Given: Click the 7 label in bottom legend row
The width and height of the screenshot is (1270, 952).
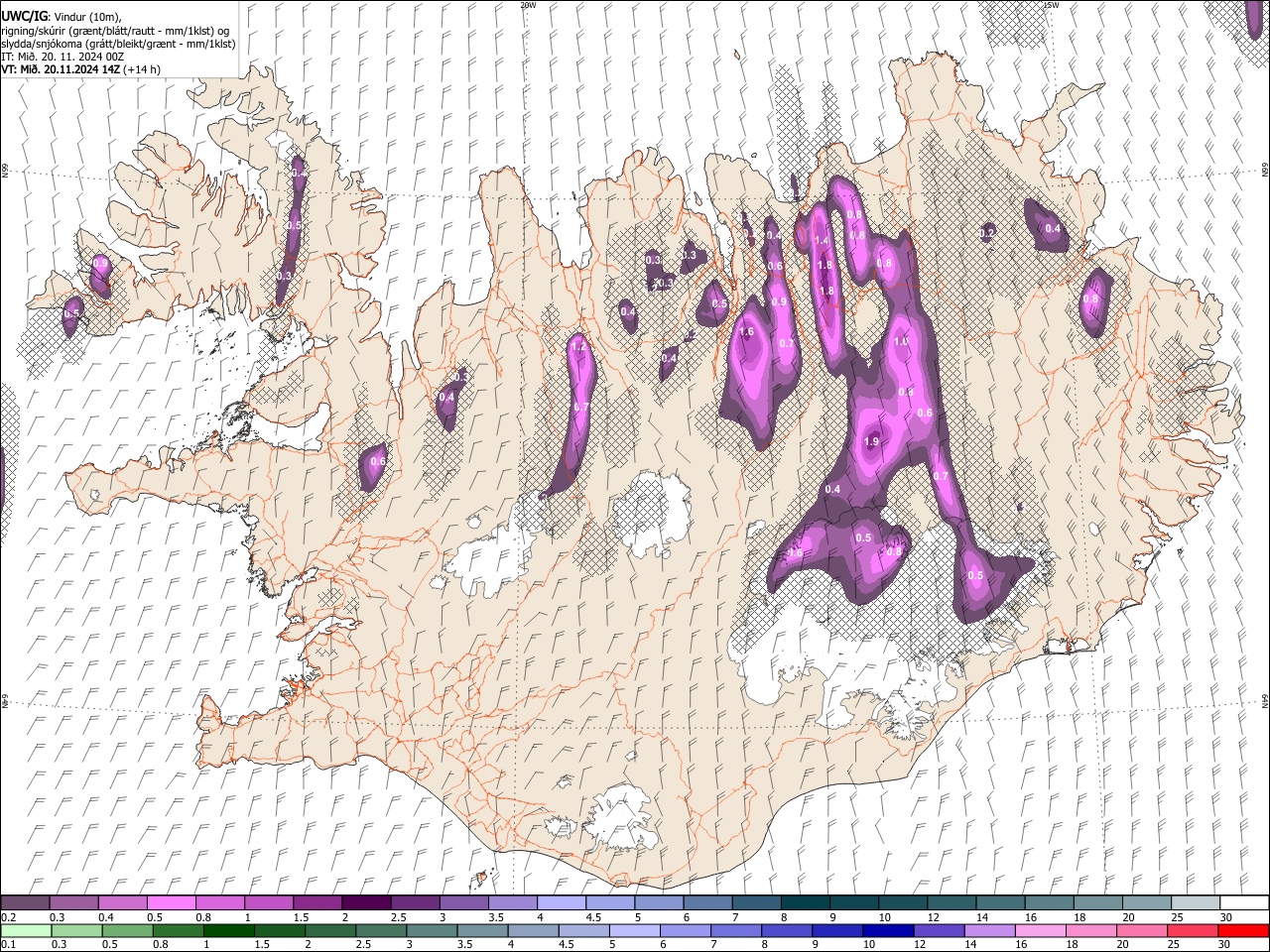Looking at the screenshot, I should click(713, 944).
